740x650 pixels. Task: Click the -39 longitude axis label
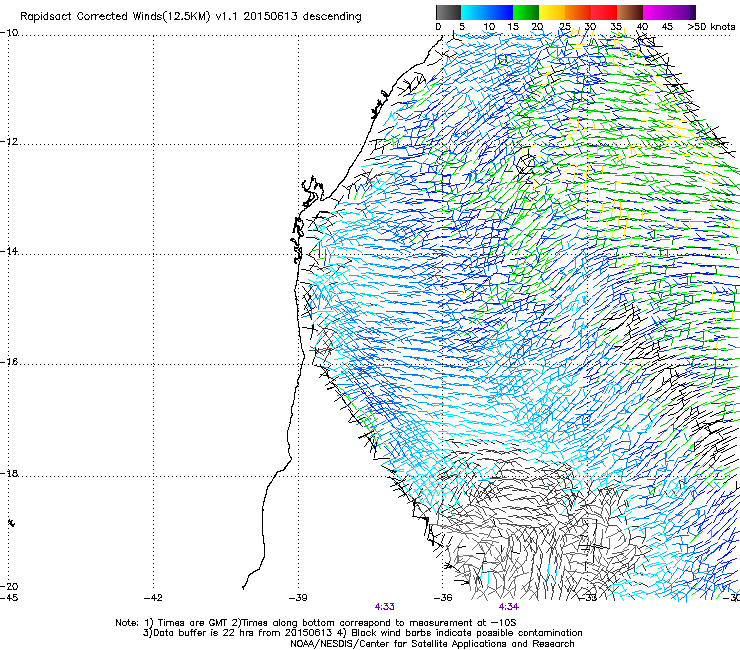tap(298, 598)
